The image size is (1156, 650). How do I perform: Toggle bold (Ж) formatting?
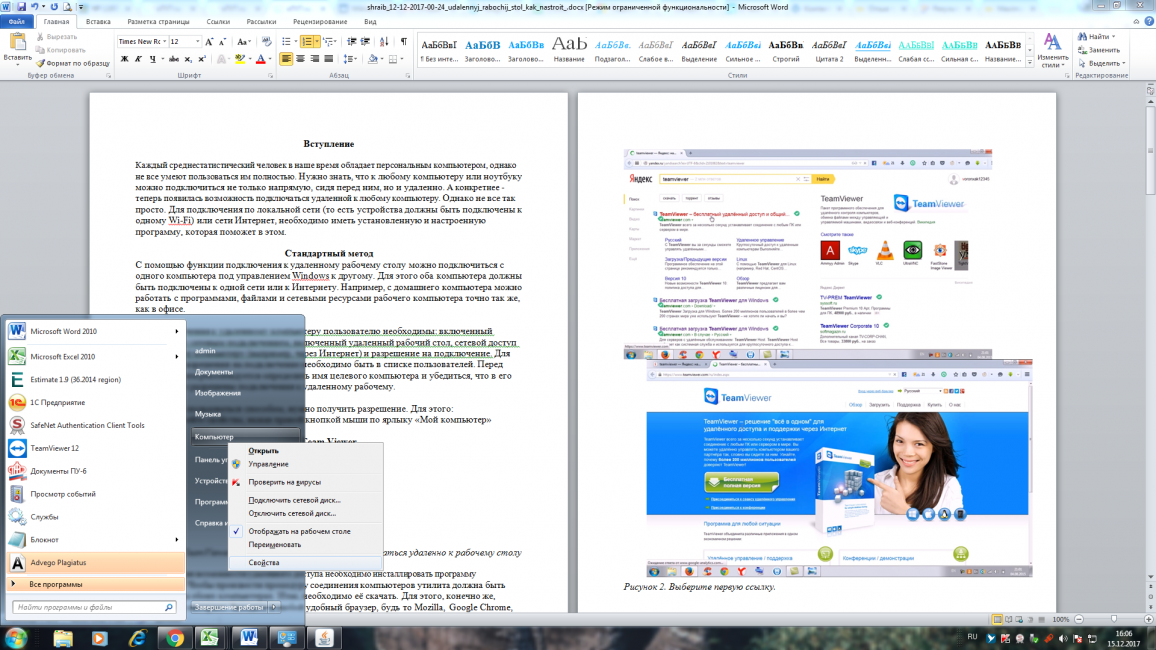[x=124, y=59]
